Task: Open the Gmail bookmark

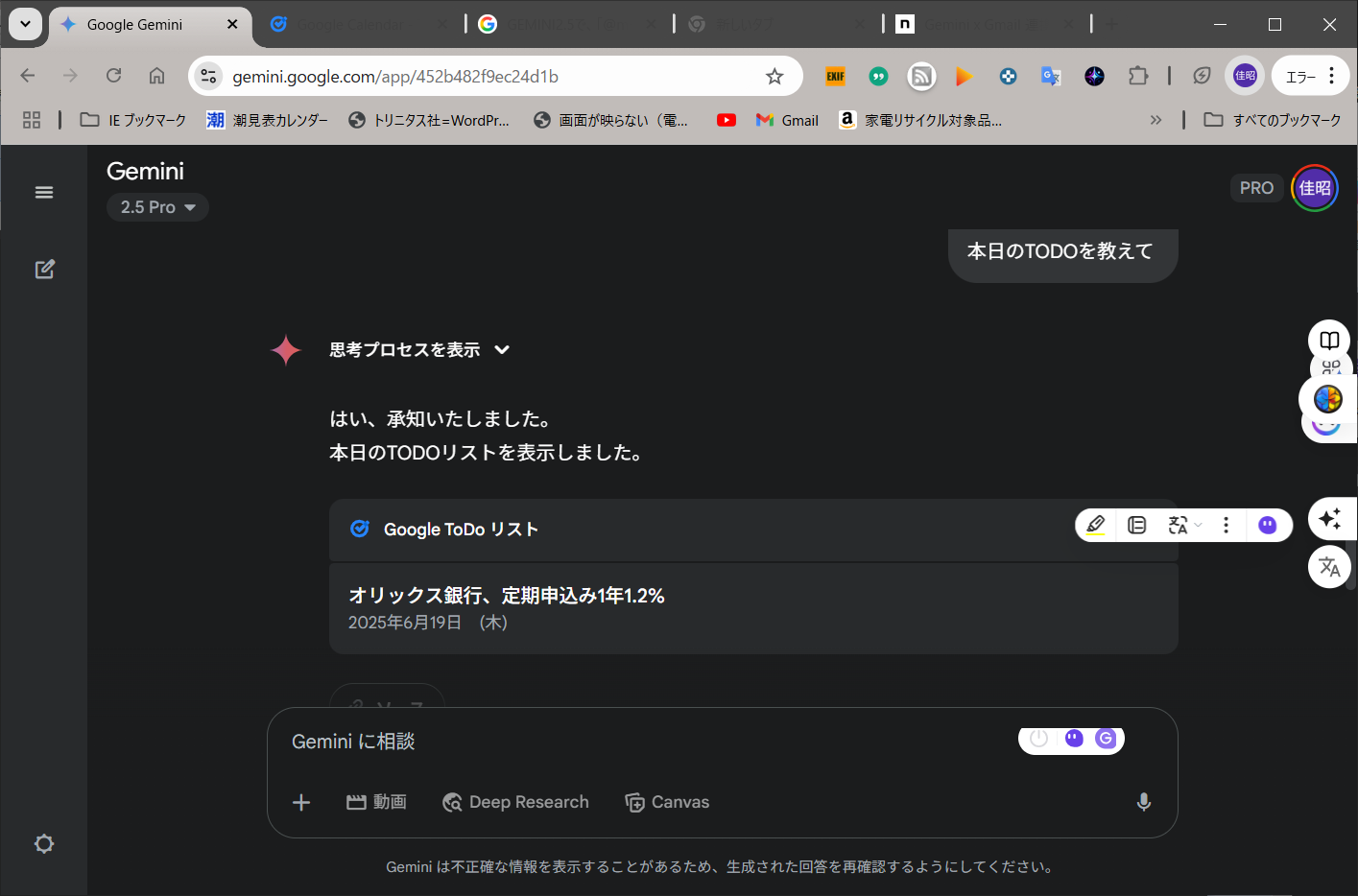Action: [787, 120]
